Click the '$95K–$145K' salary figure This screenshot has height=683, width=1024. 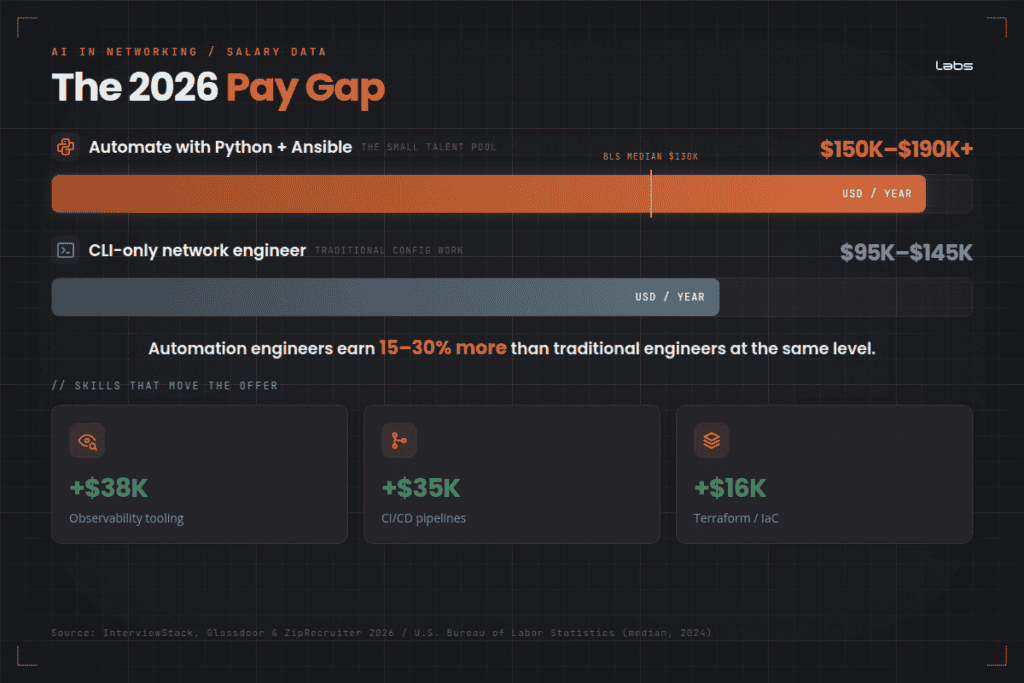(x=906, y=252)
